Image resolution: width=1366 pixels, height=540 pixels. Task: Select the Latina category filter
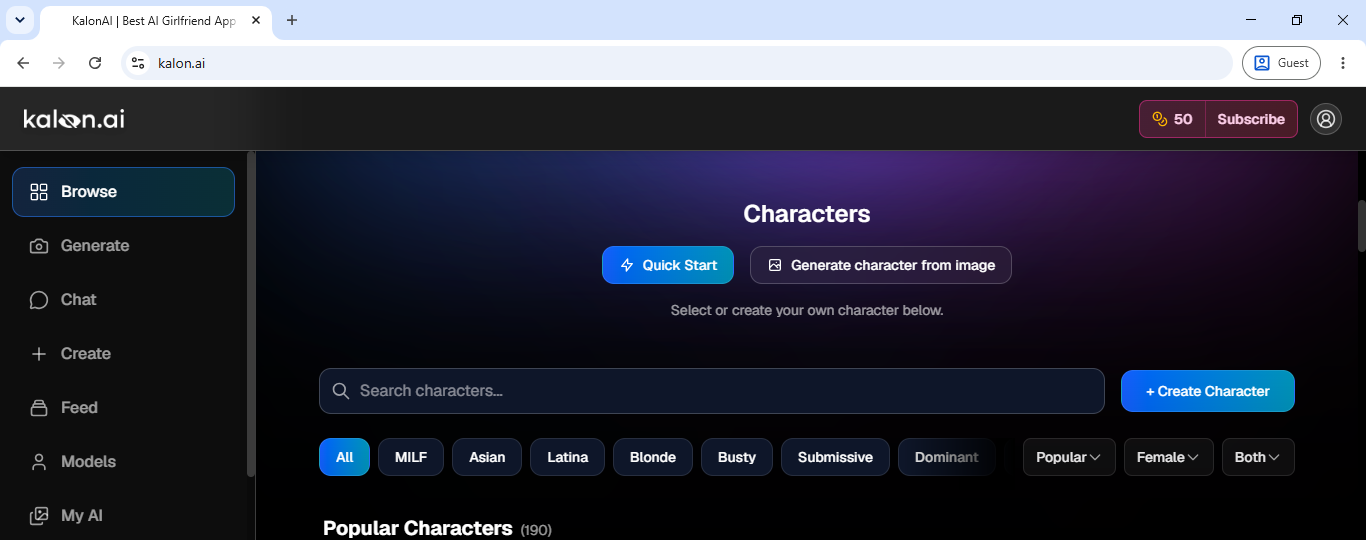pyautogui.click(x=567, y=457)
